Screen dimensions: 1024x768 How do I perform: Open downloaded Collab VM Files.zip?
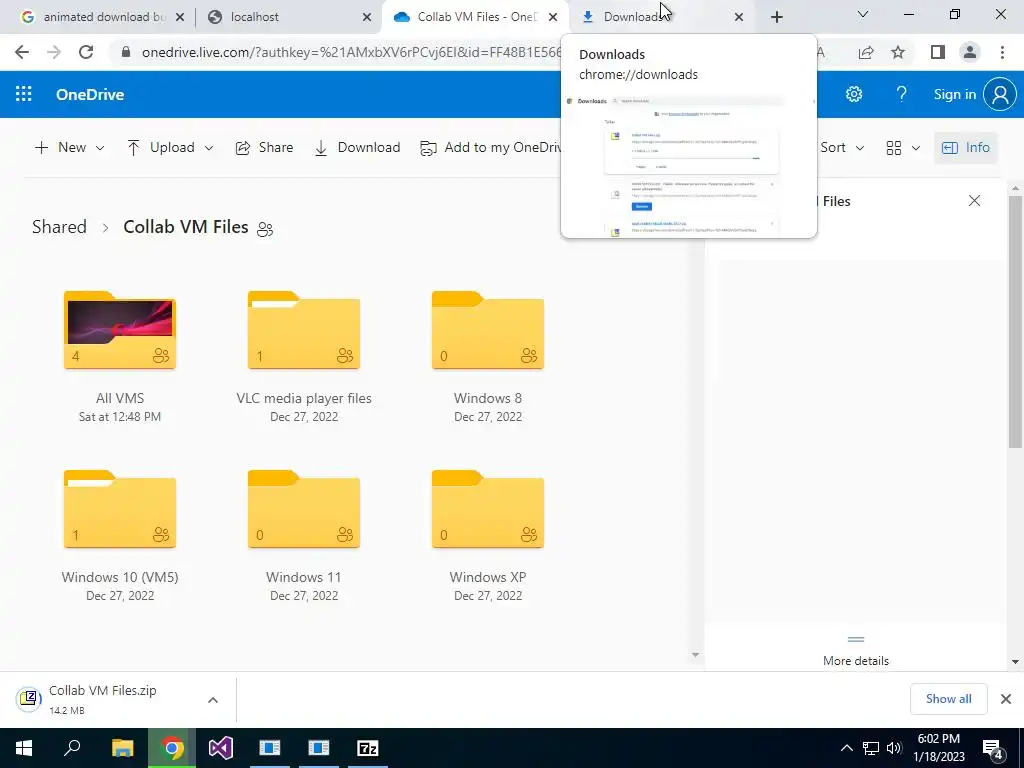coord(103,699)
